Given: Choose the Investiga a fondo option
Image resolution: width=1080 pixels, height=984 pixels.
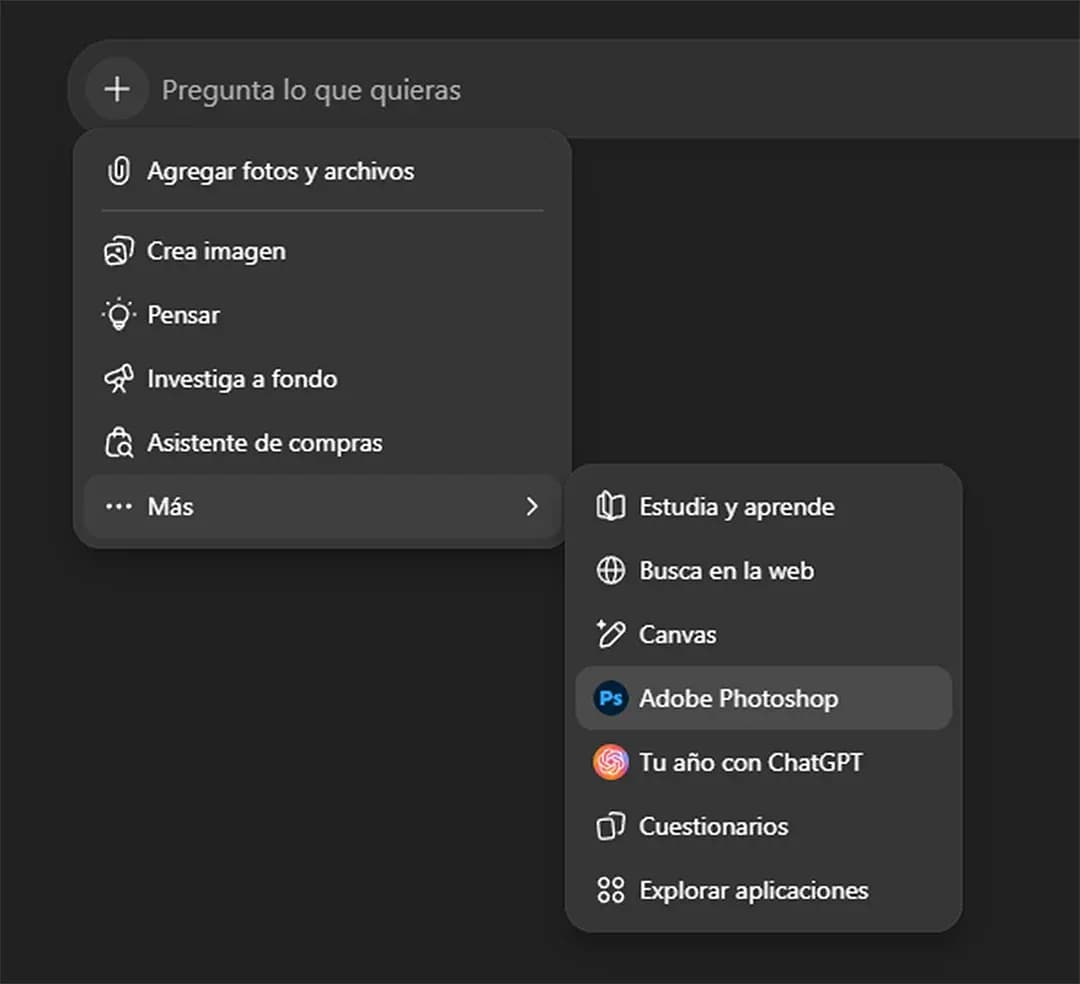Looking at the screenshot, I should [242, 379].
